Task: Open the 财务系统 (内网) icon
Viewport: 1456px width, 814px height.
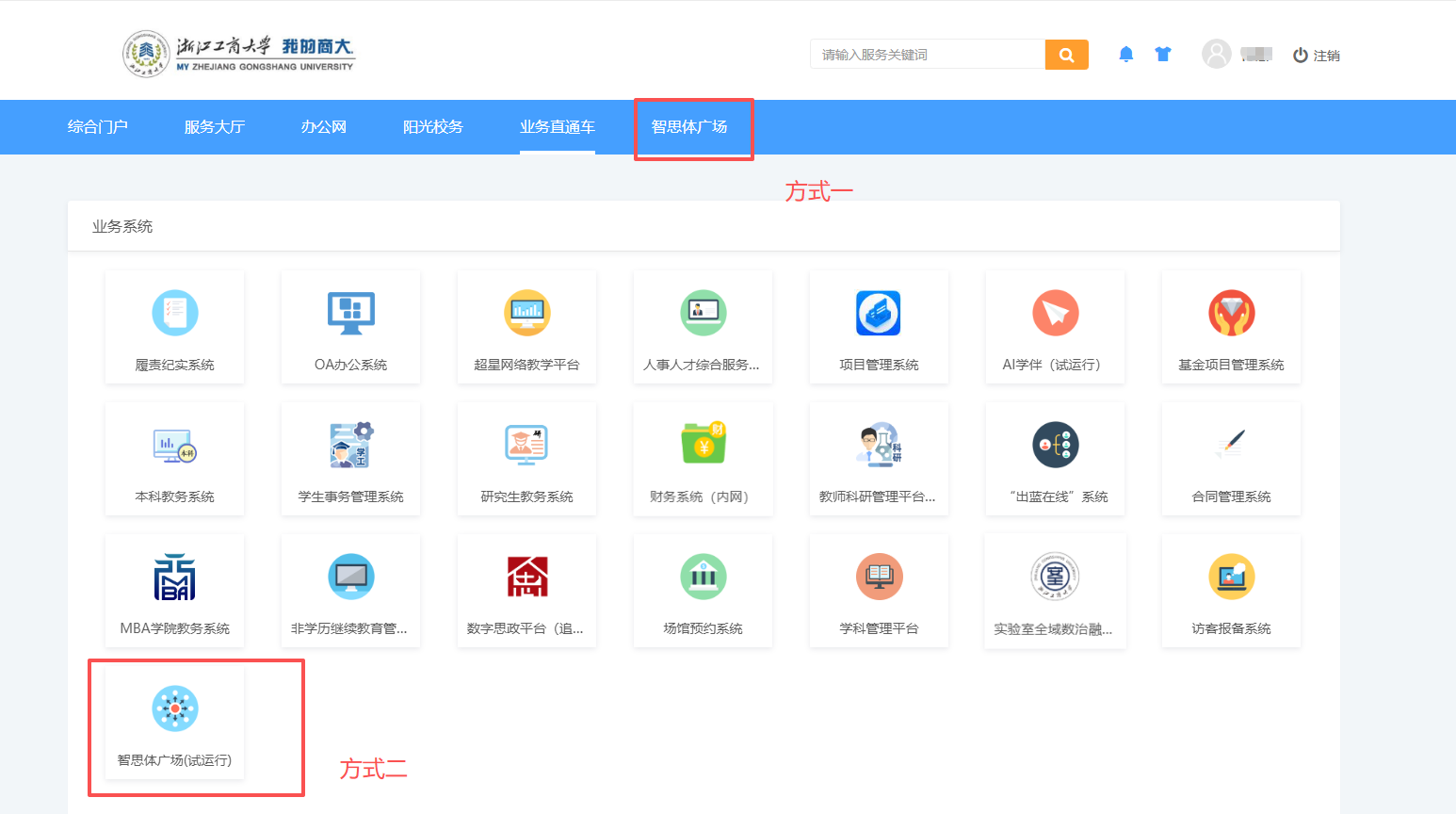Action: click(703, 445)
